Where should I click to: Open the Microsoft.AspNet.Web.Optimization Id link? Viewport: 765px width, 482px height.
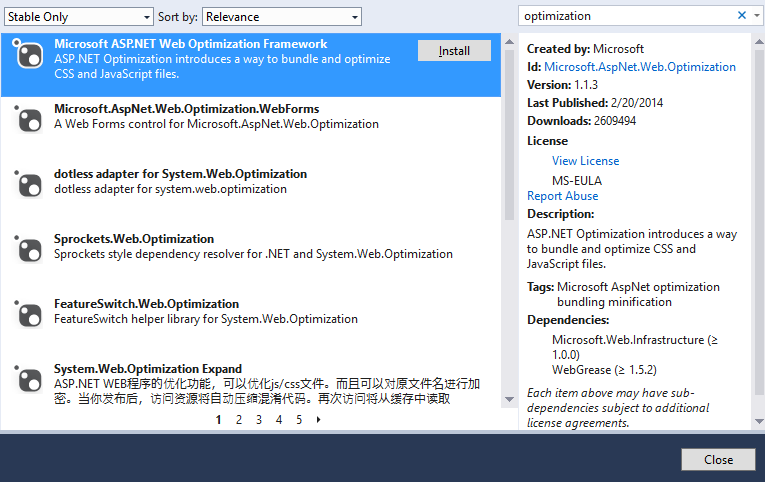coord(640,67)
